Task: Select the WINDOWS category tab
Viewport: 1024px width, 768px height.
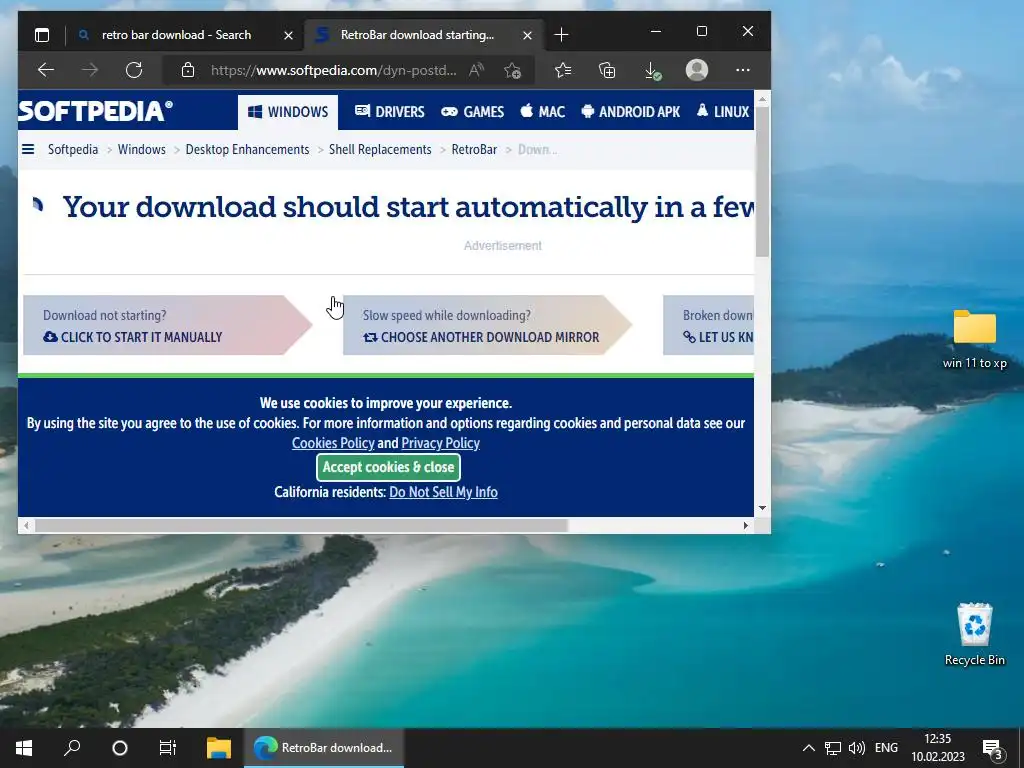Action: pyautogui.click(x=288, y=112)
